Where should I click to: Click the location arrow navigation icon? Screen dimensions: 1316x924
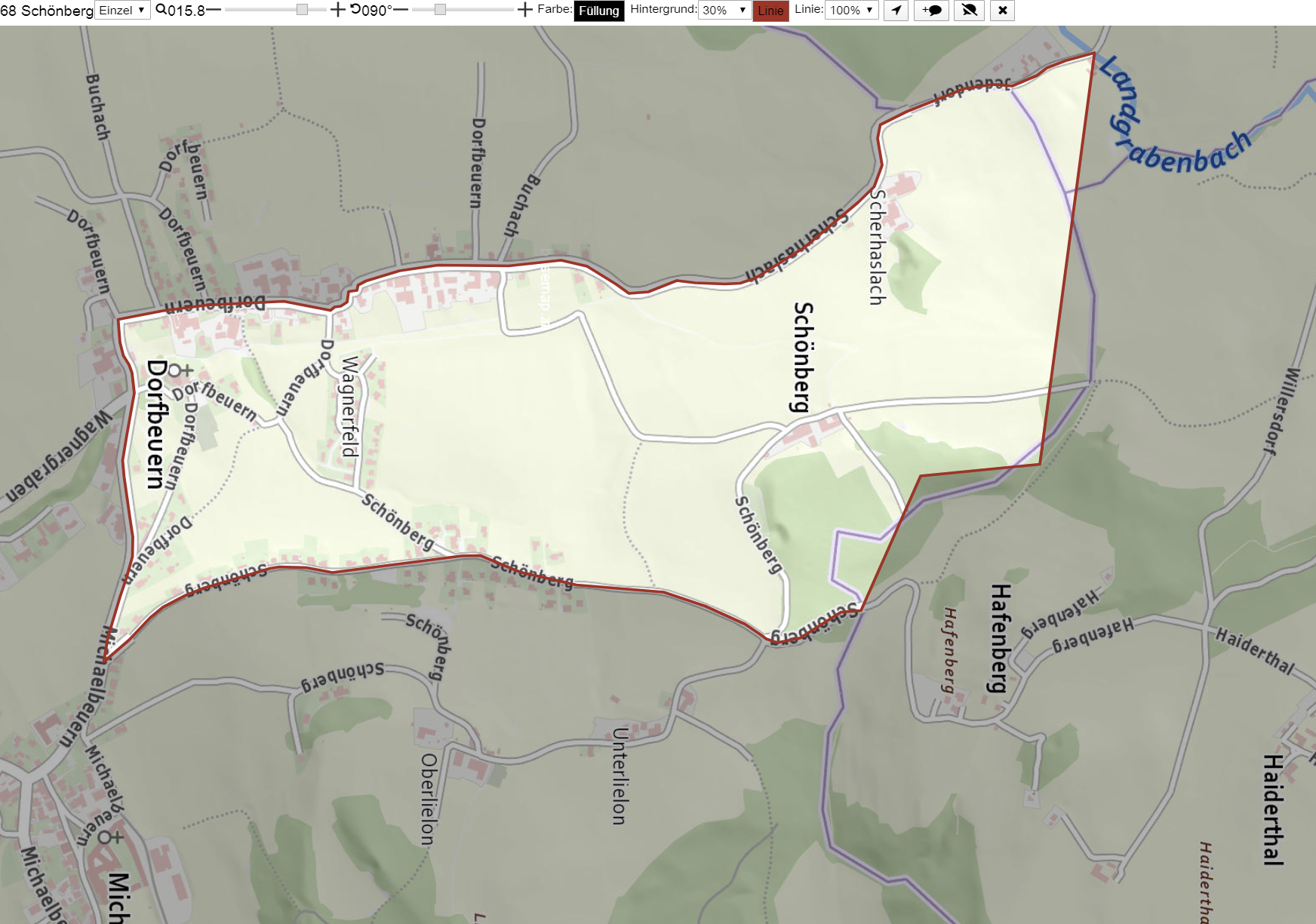point(896,11)
